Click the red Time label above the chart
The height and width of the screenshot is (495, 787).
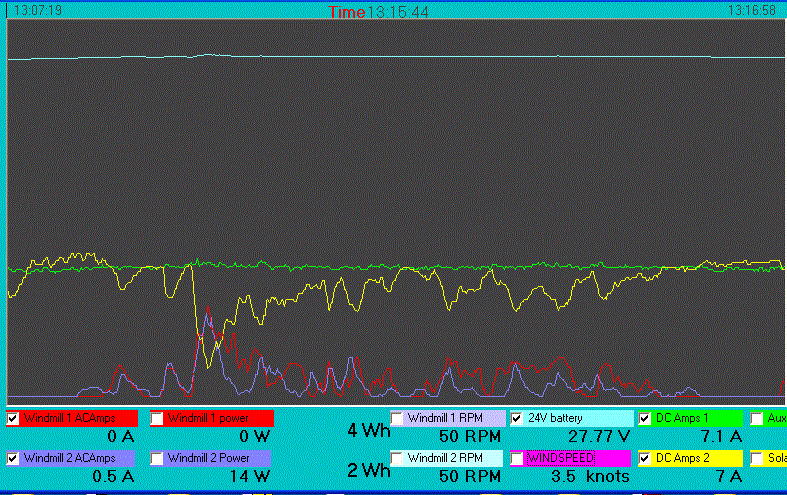tap(347, 12)
